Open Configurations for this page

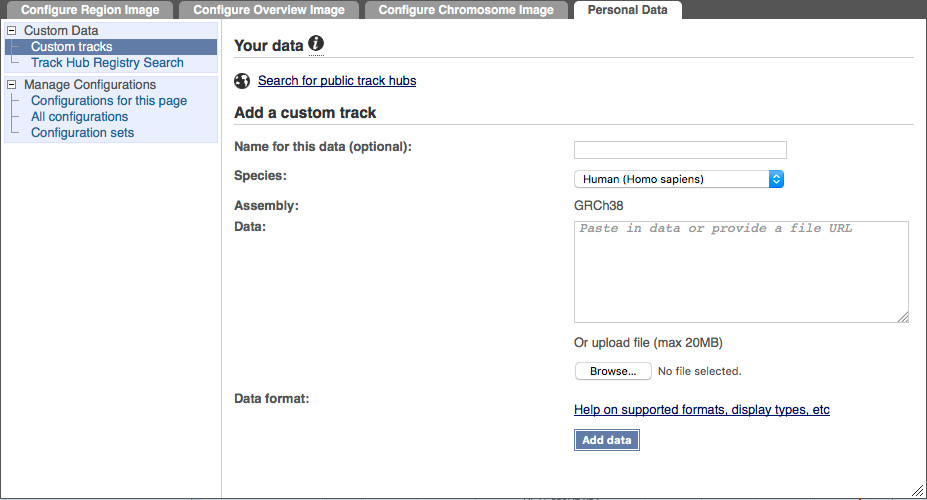[109, 100]
